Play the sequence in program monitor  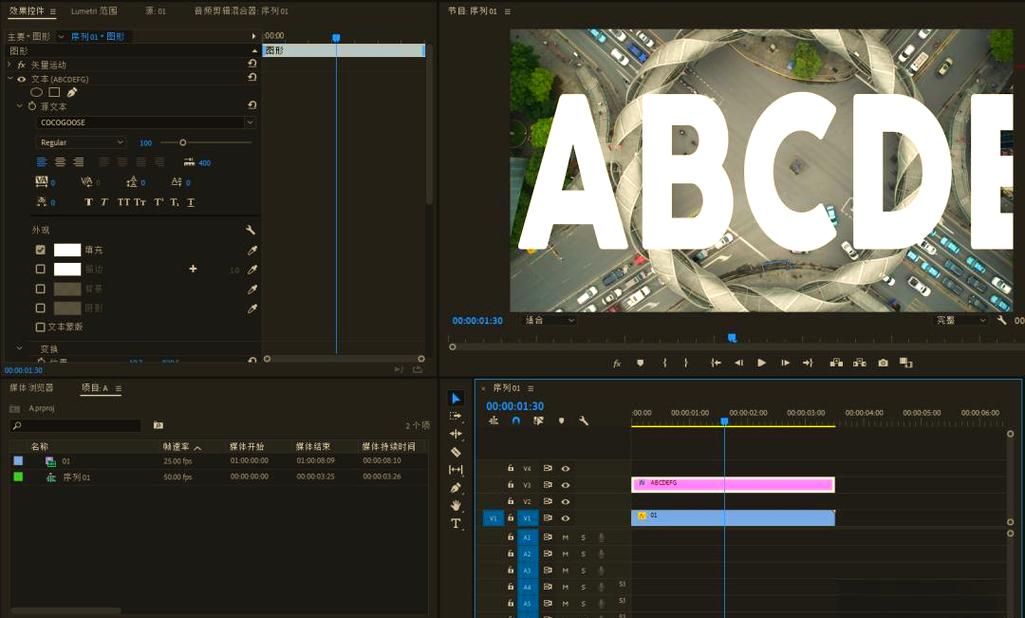point(762,362)
